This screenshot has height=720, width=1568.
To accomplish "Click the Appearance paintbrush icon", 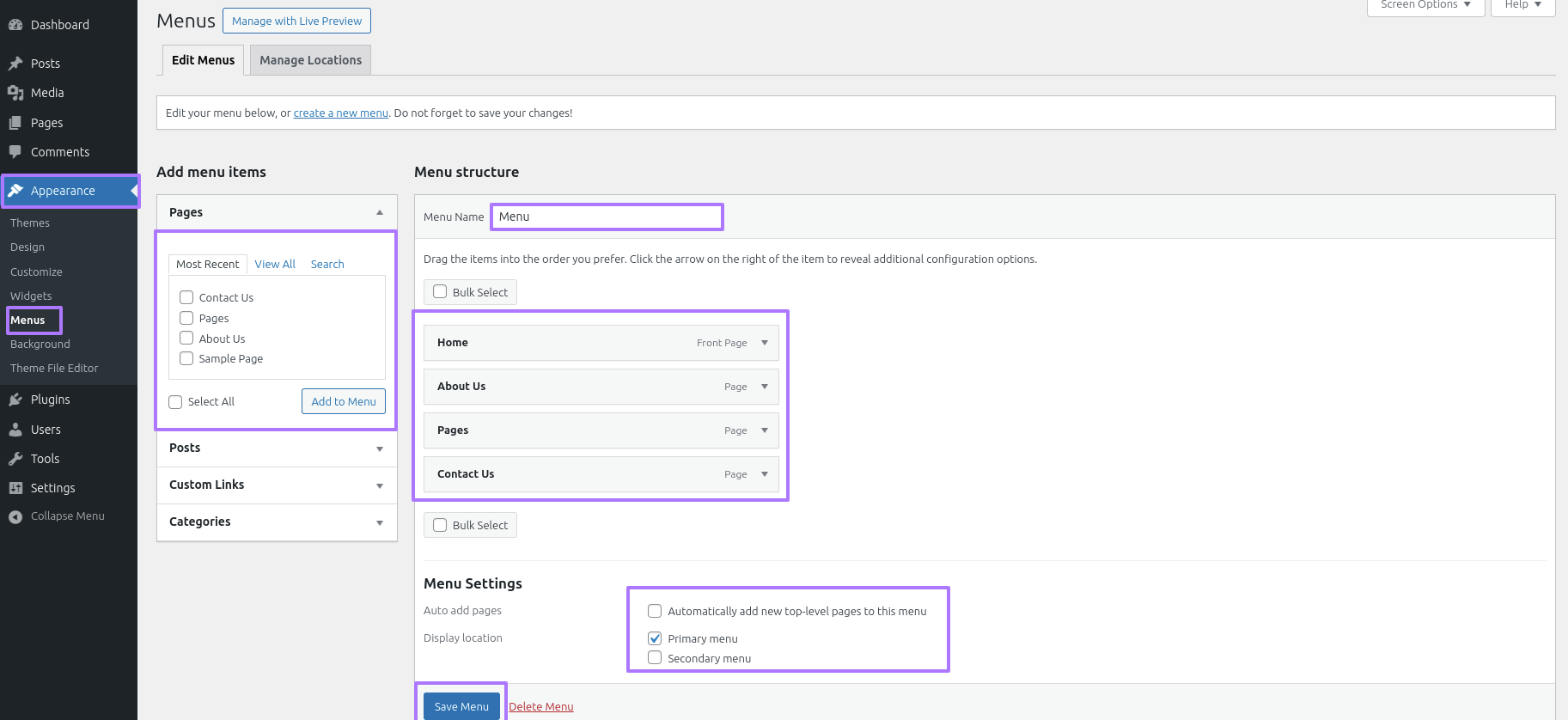I will click(15, 191).
